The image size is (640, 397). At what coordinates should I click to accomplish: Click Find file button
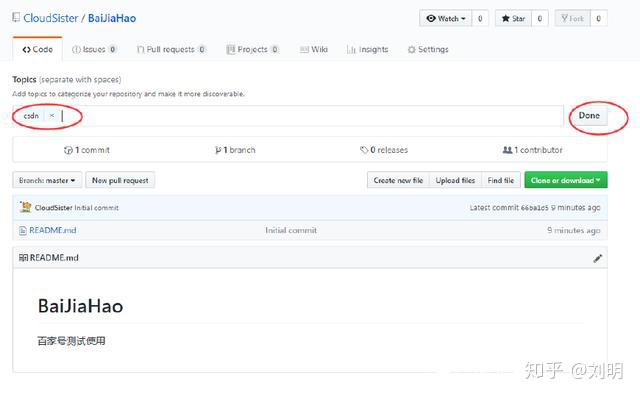click(x=501, y=180)
